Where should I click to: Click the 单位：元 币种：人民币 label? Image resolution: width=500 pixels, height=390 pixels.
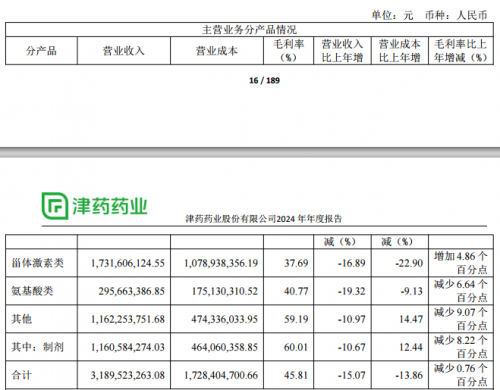point(429,15)
